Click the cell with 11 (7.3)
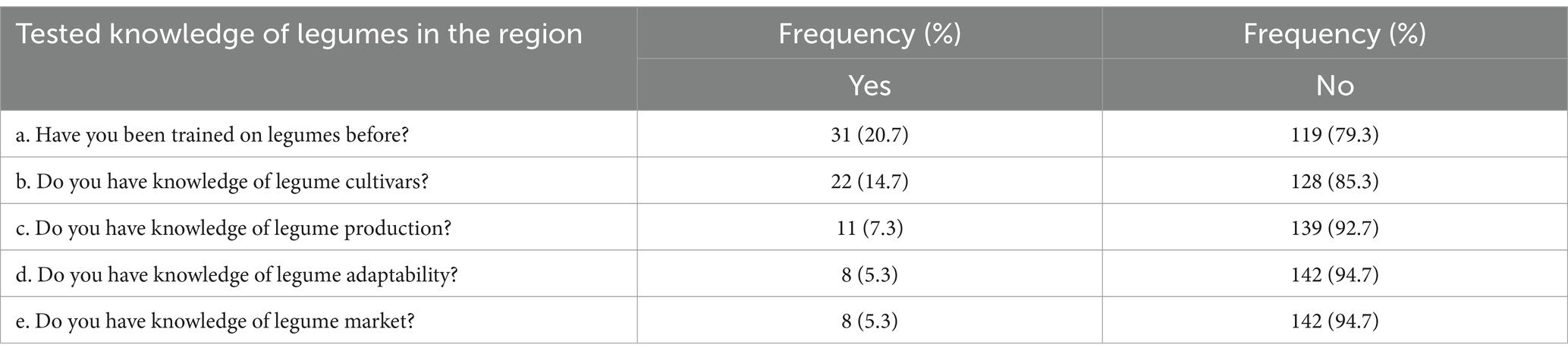The height and width of the screenshot is (357, 1568). [x=869, y=228]
